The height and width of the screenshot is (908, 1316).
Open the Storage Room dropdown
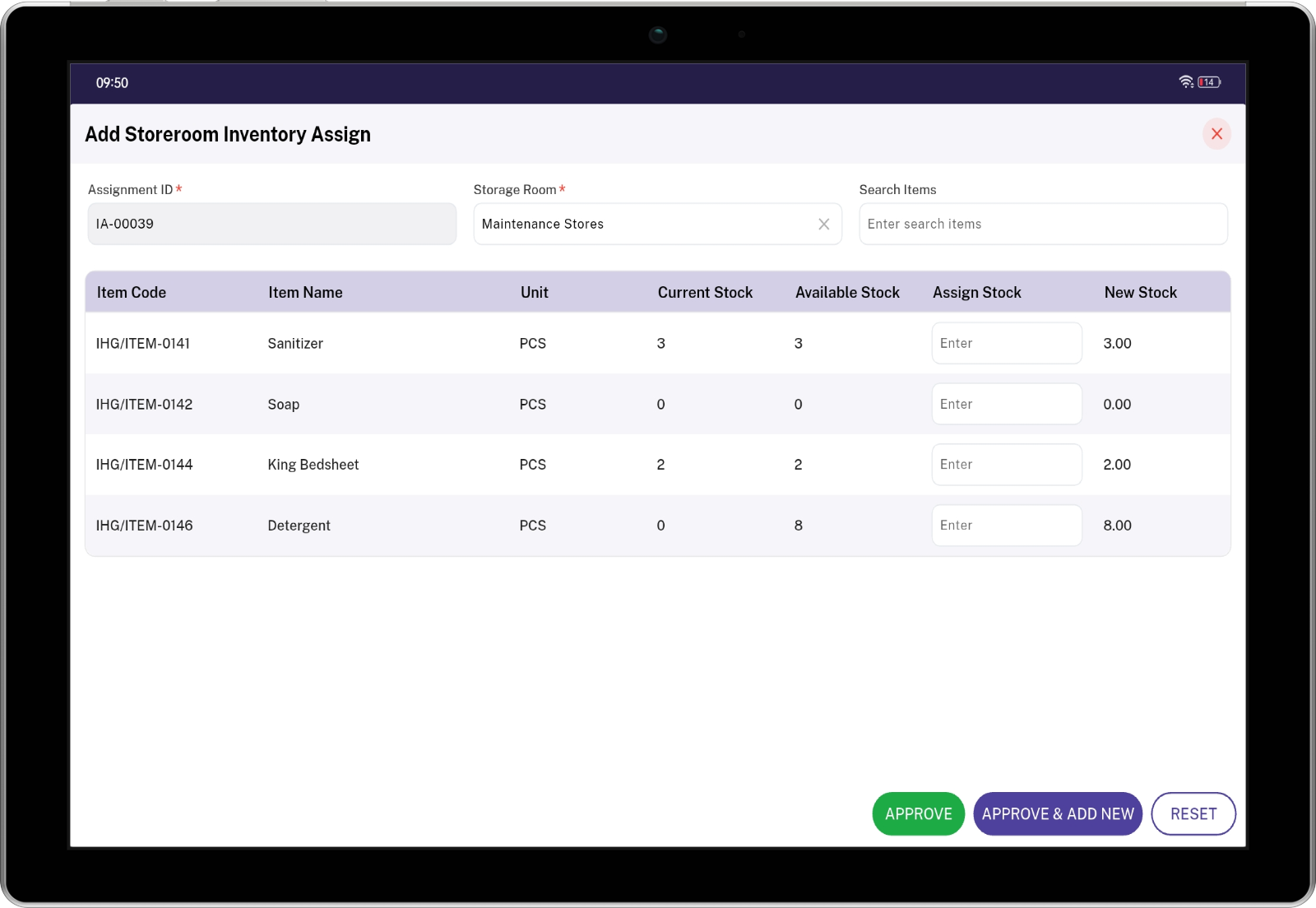[657, 224]
